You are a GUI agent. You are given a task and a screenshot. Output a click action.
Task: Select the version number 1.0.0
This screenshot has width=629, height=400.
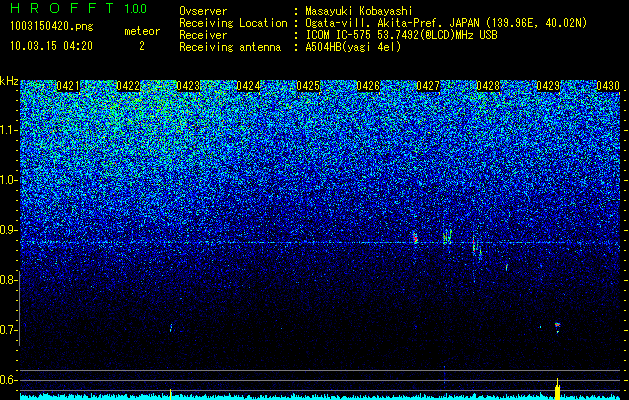tap(135, 8)
